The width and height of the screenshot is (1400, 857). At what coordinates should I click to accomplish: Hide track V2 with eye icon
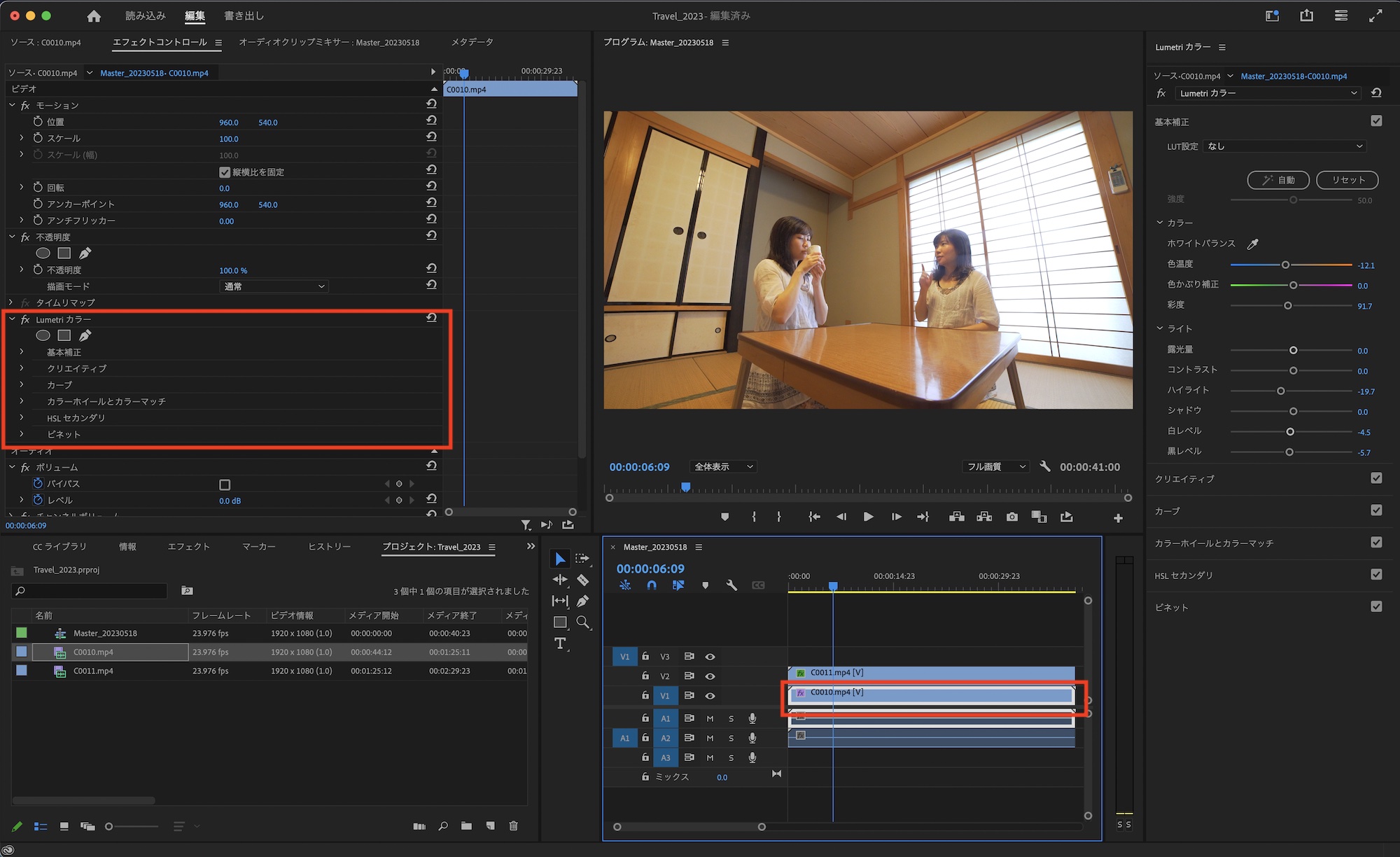(710, 676)
